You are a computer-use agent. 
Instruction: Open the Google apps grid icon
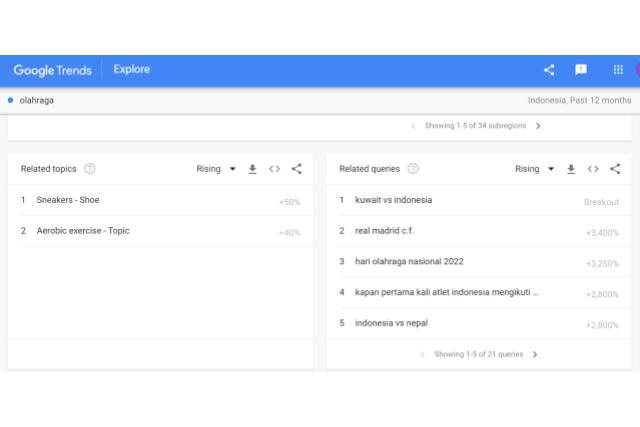click(618, 70)
